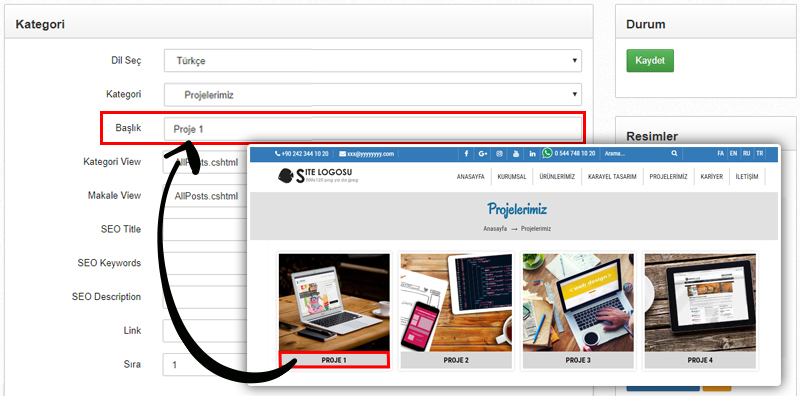
Task: Open the KURUMSAL menu item
Action: pyautogui.click(x=512, y=177)
